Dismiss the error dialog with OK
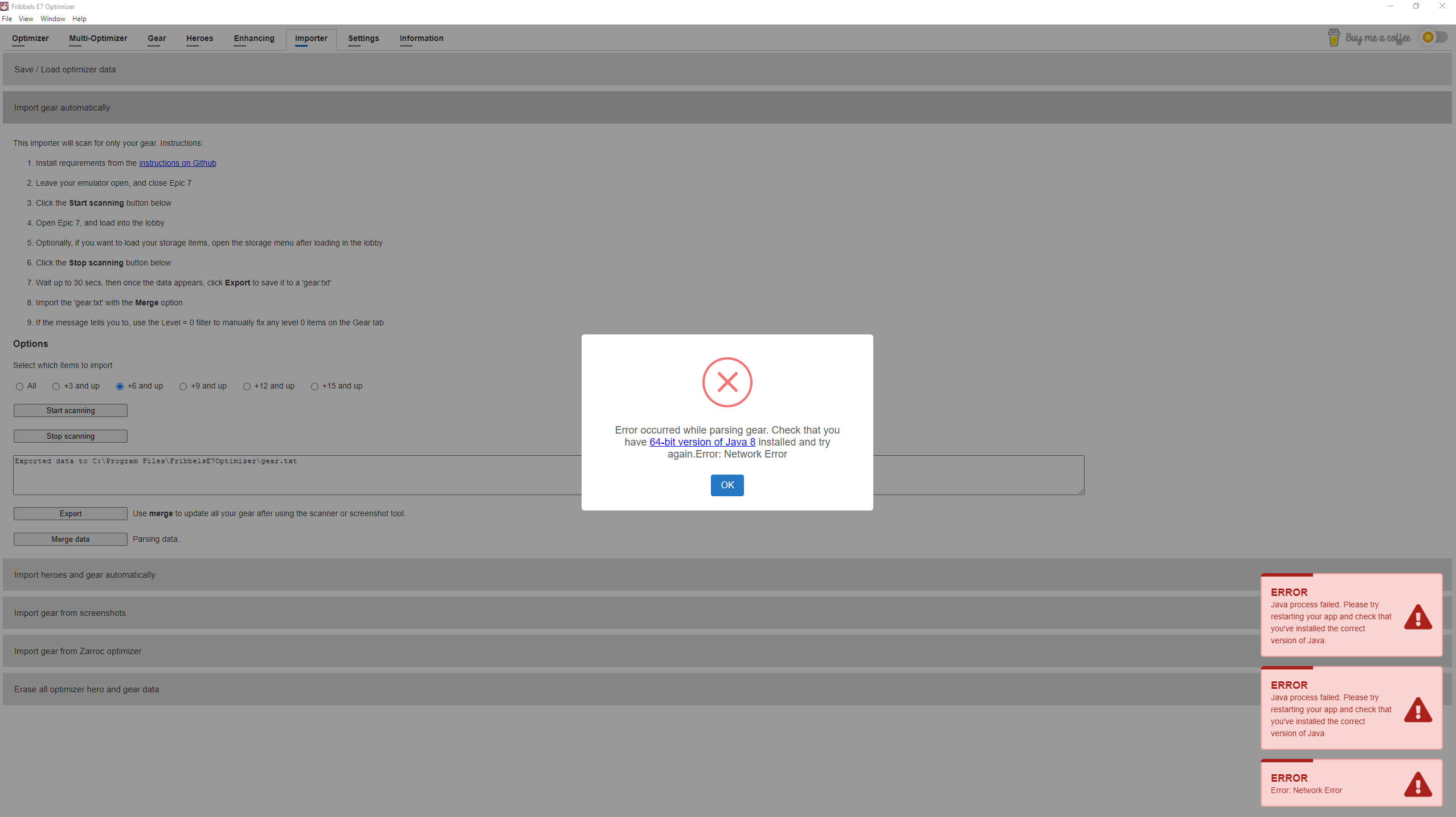 727,485
